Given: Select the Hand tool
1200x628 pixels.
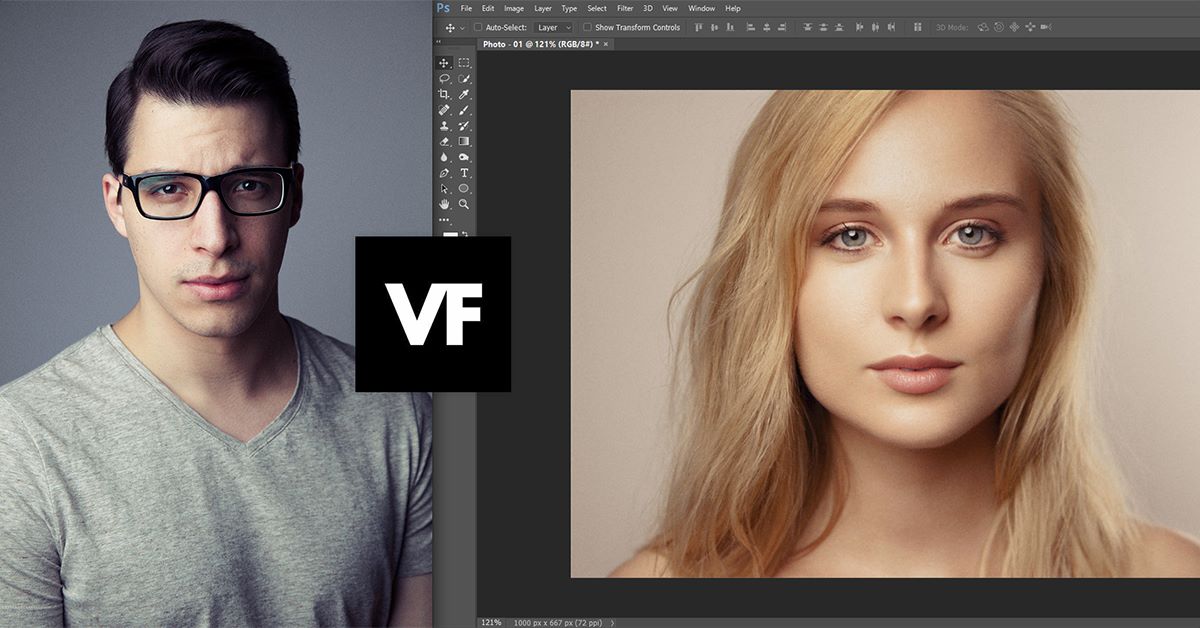Looking at the screenshot, I should pos(444,204).
